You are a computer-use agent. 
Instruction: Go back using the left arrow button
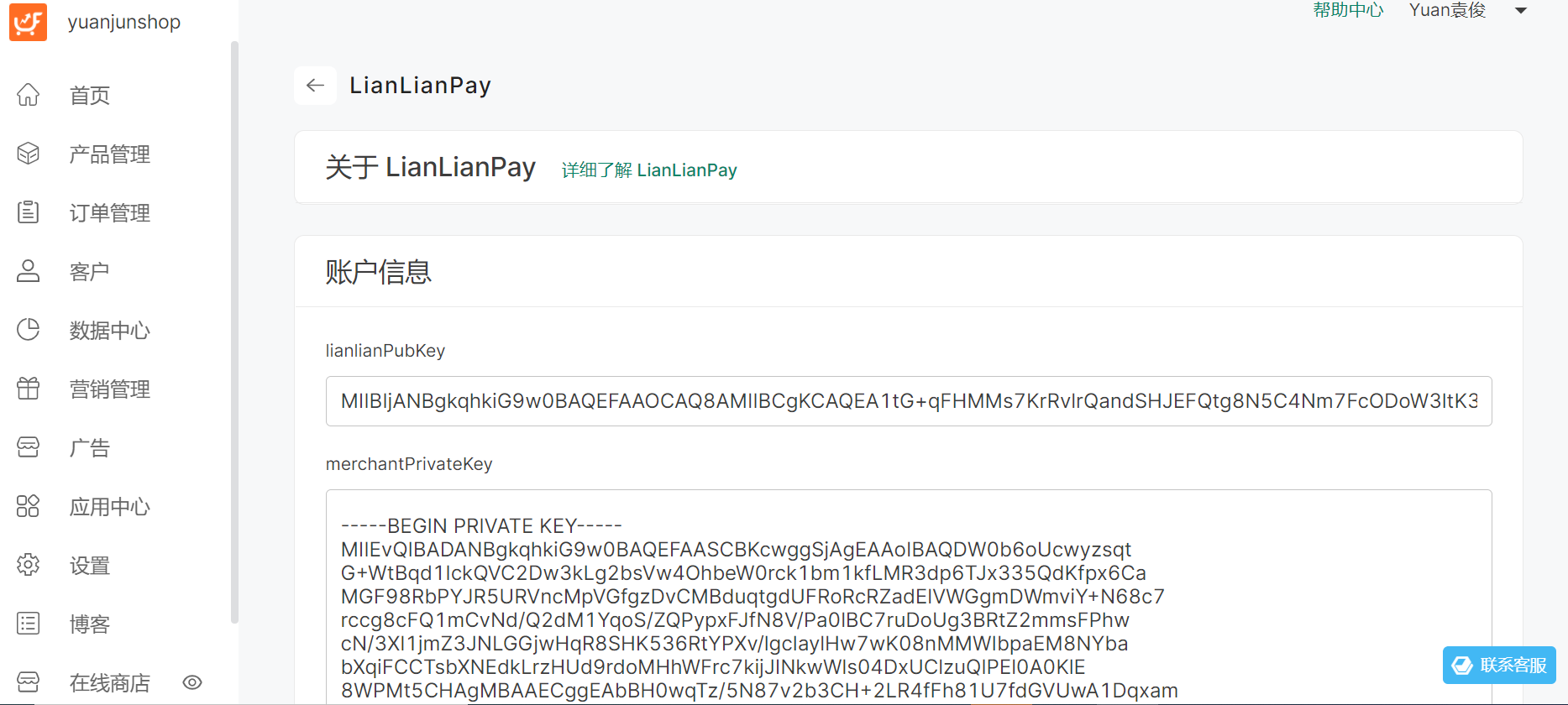tap(316, 86)
